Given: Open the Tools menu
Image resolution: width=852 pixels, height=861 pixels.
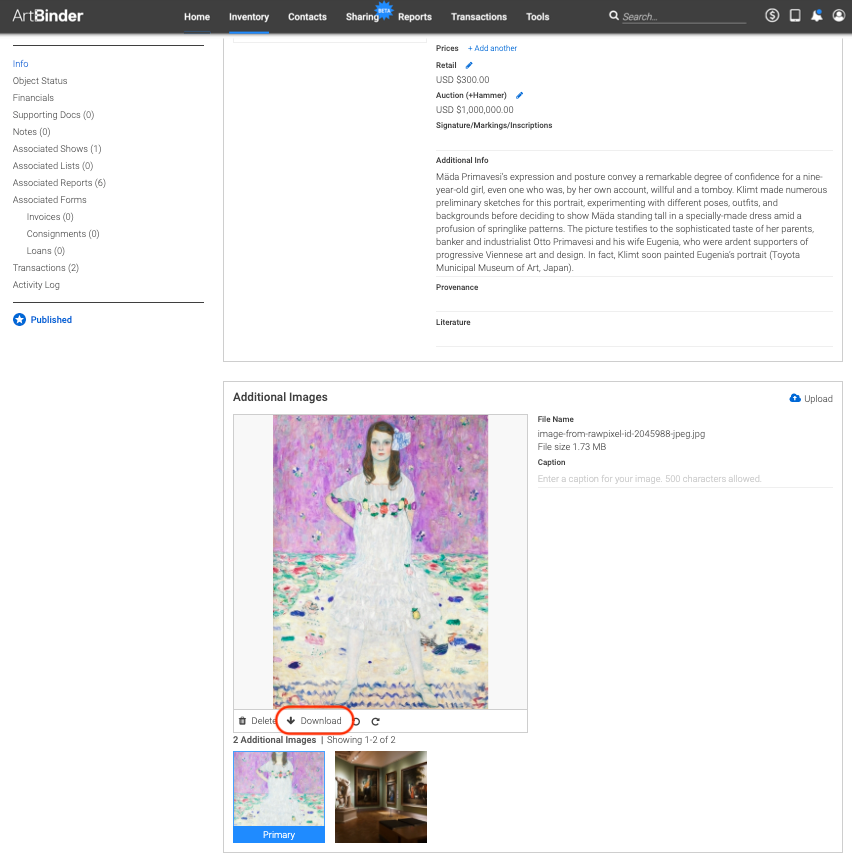Looking at the screenshot, I should 537,16.
